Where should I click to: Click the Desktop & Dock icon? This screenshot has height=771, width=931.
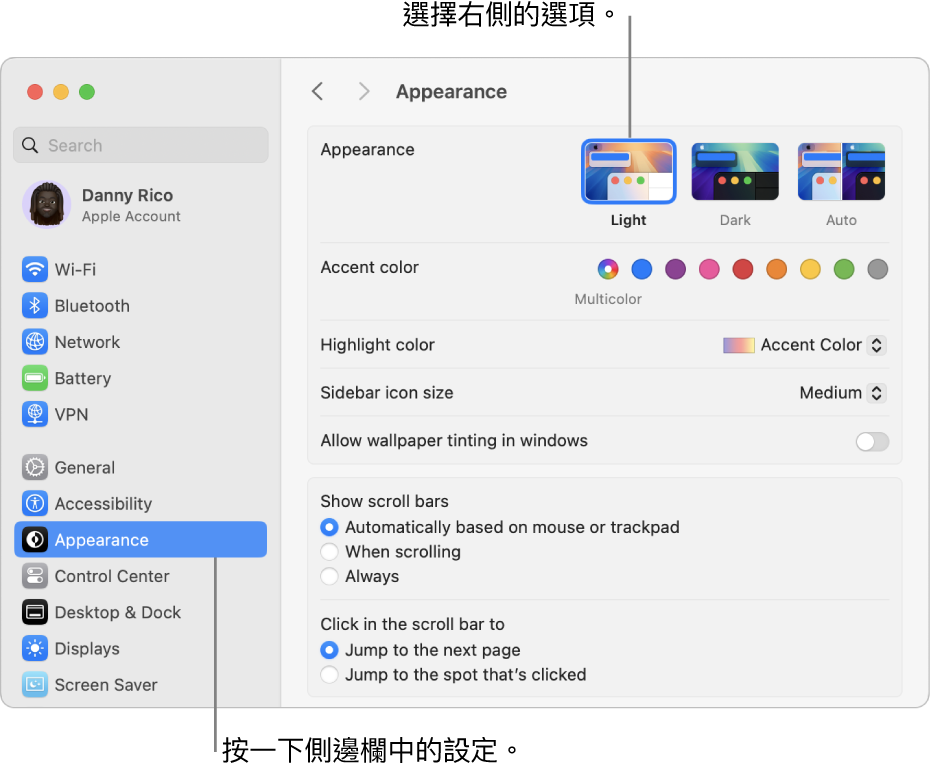[35, 613]
